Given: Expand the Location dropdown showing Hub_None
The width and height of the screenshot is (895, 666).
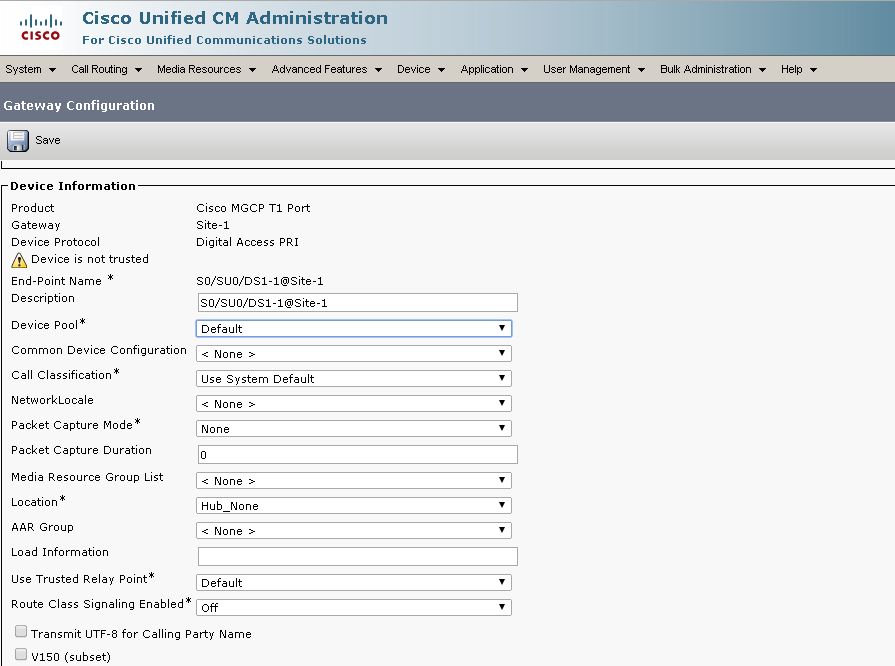Looking at the screenshot, I should (x=353, y=506).
